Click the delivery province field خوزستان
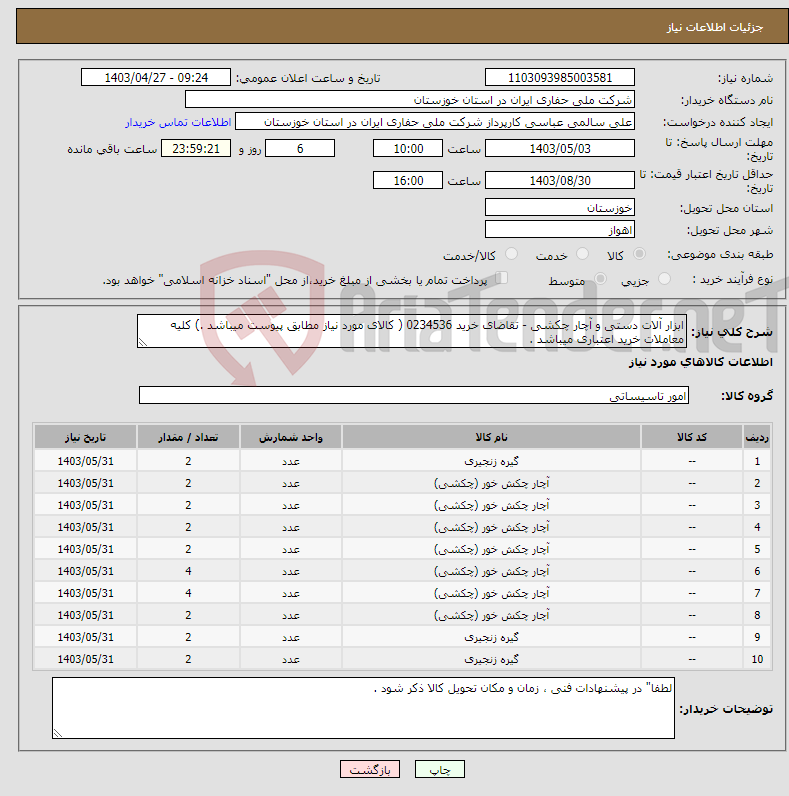This screenshot has width=789, height=796. coord(560,208)
